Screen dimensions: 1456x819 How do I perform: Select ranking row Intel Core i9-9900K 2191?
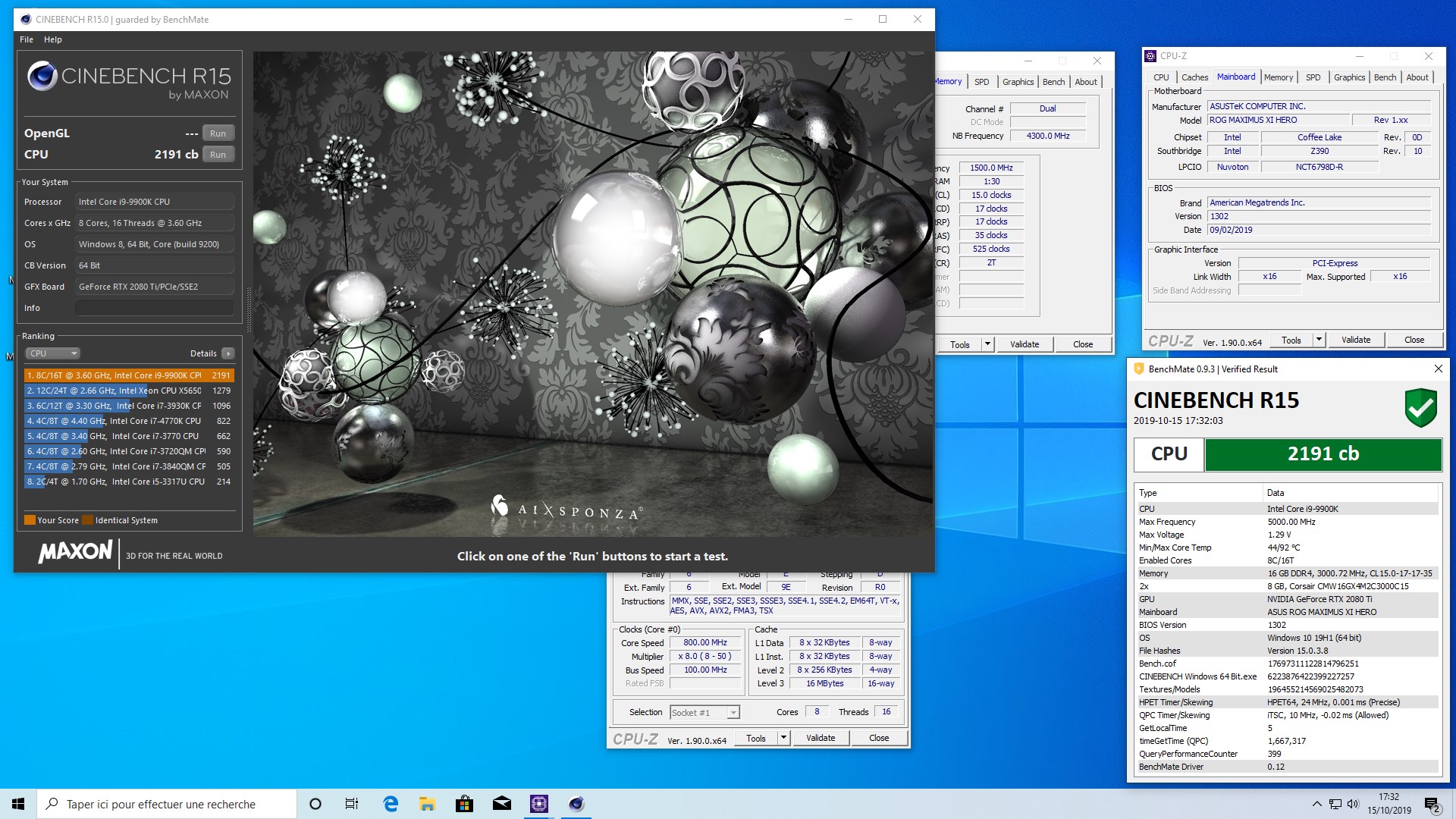[x=129, y=375]
